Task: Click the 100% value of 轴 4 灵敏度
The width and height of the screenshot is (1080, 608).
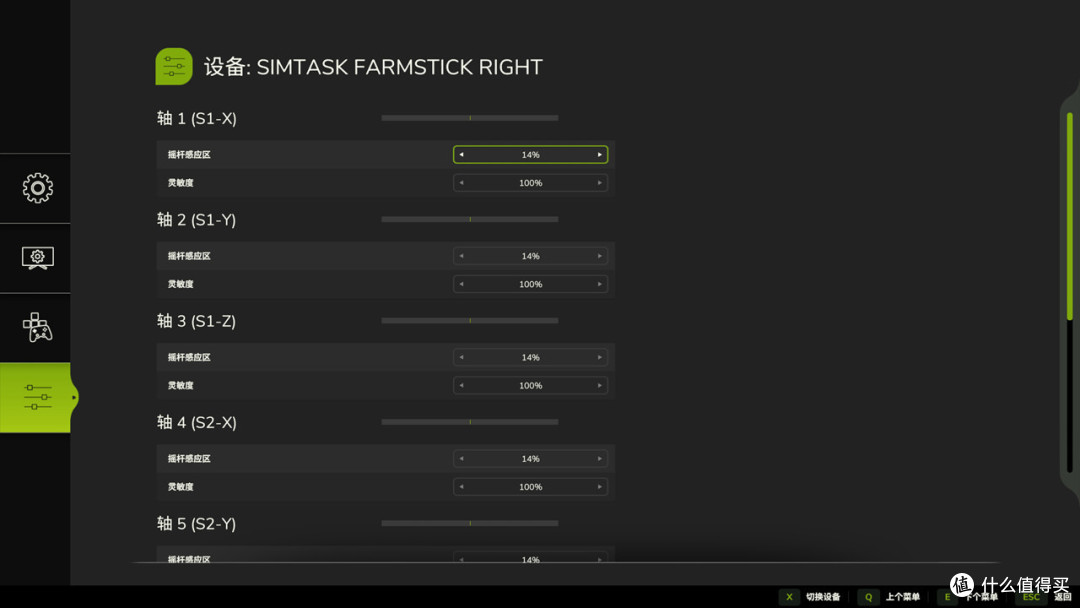Action: click(530, 487)
